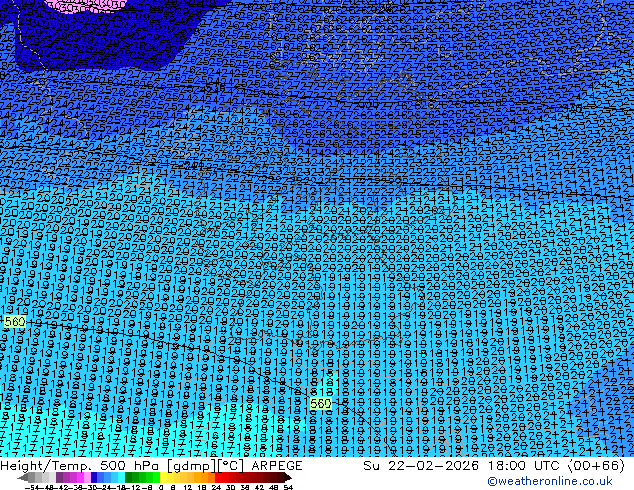
Task: Click the pink cold region at top-left of map
Action: (x=85, y=5)
